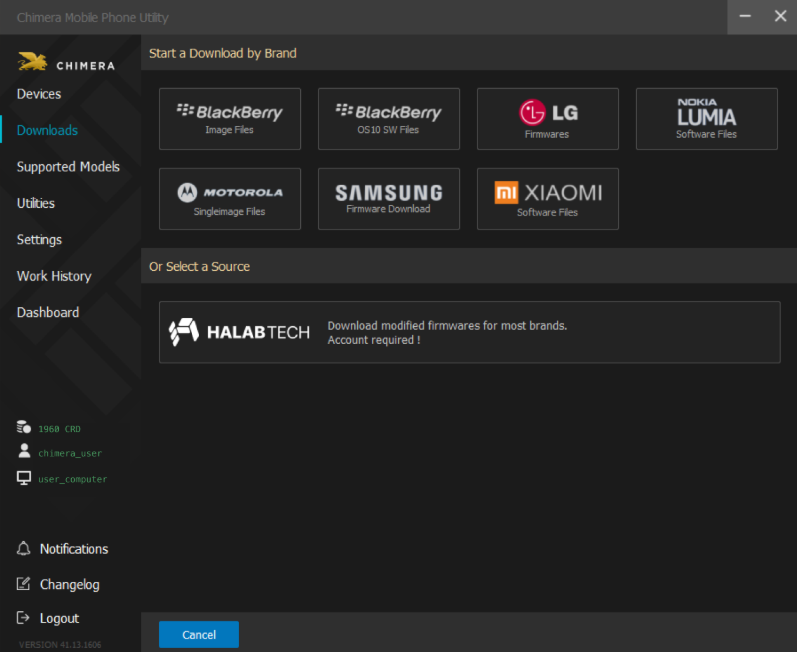Click the Changelog edit icon
Image resolution: width=797 pixels, height=652 pixels.
[23, 583]
